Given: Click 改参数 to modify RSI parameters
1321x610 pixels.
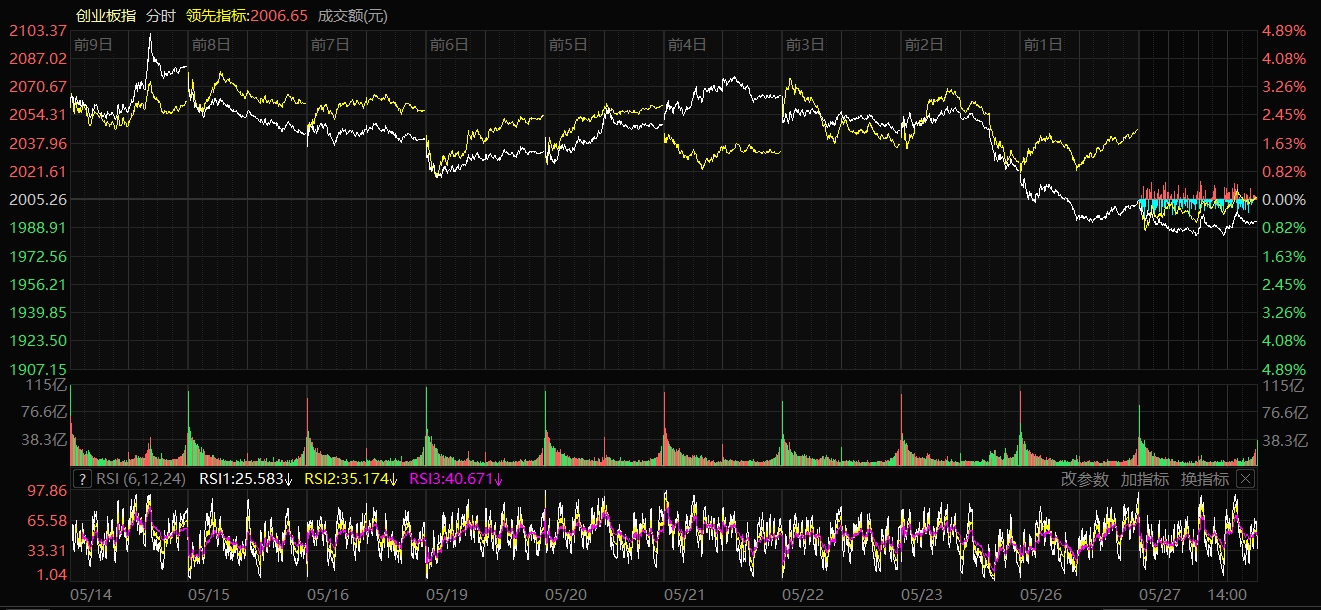Looking at the screenshot, I should (1085, 479).
